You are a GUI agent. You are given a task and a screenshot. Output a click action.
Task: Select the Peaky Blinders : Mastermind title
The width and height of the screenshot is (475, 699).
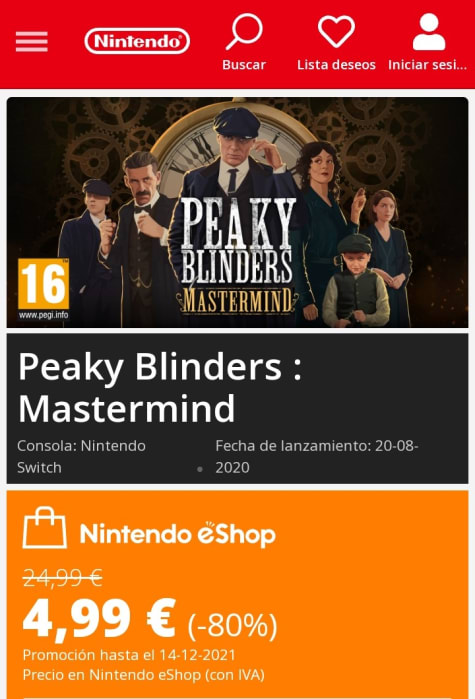point(160,387)
